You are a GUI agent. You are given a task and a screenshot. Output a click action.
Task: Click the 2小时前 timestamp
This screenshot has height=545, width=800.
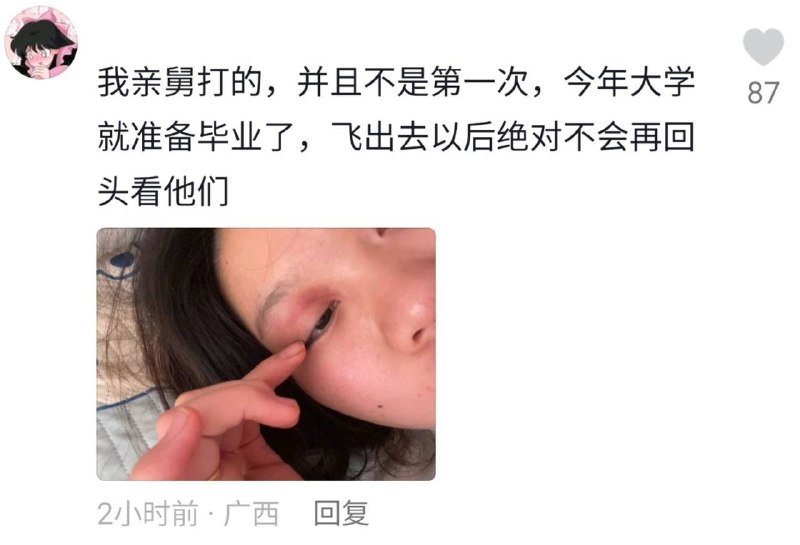tap(147, 513)
